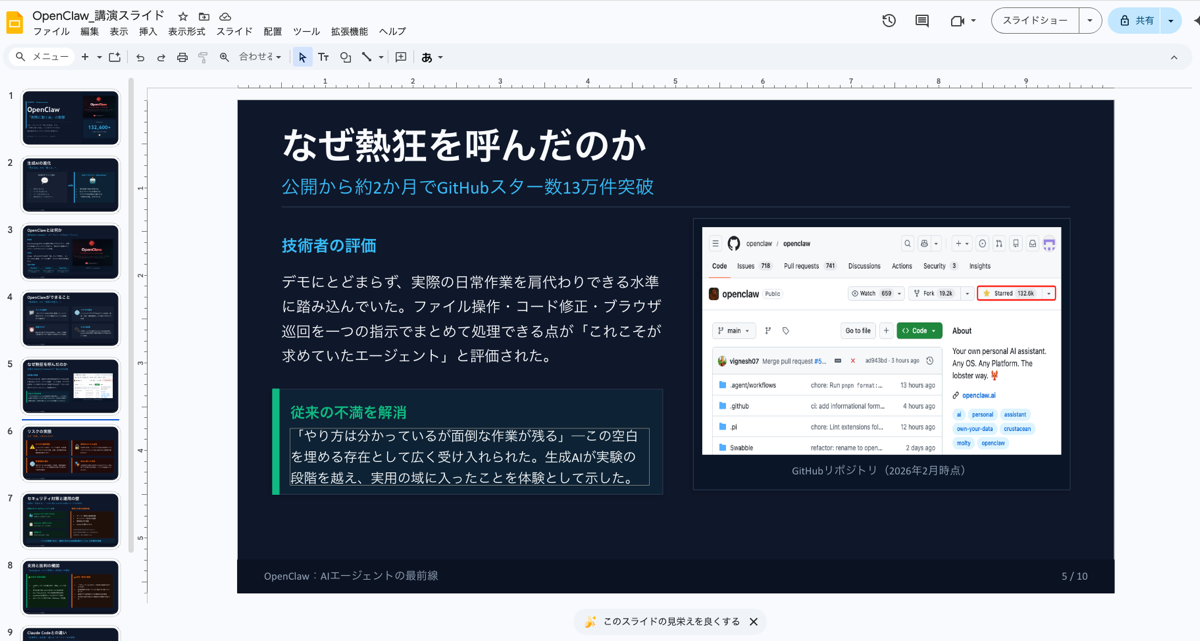Open the 表示形式 menu
The image size is (1200, 641).
click(x=187, y=32)
